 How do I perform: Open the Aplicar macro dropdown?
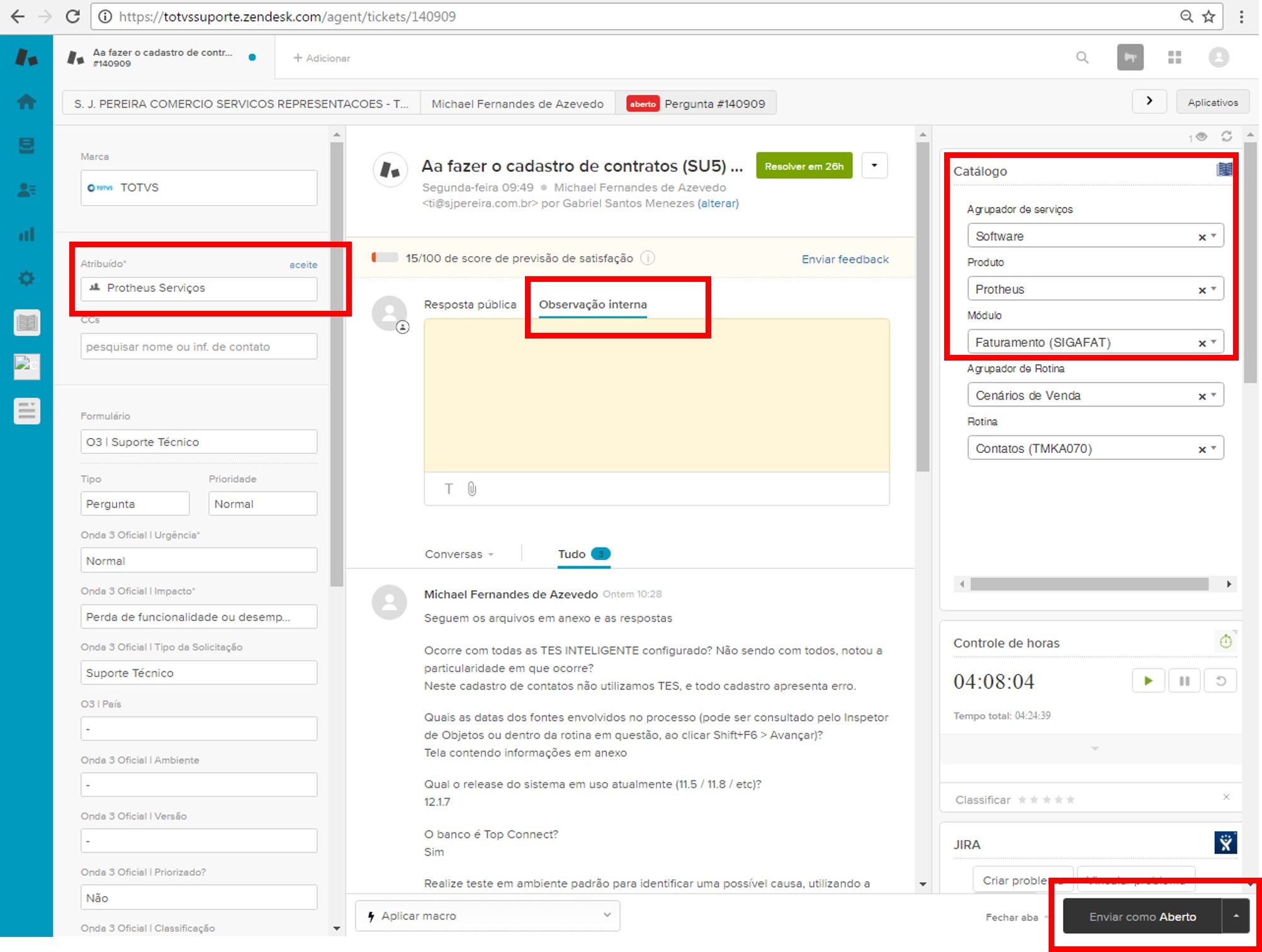[x=488, y=916]
